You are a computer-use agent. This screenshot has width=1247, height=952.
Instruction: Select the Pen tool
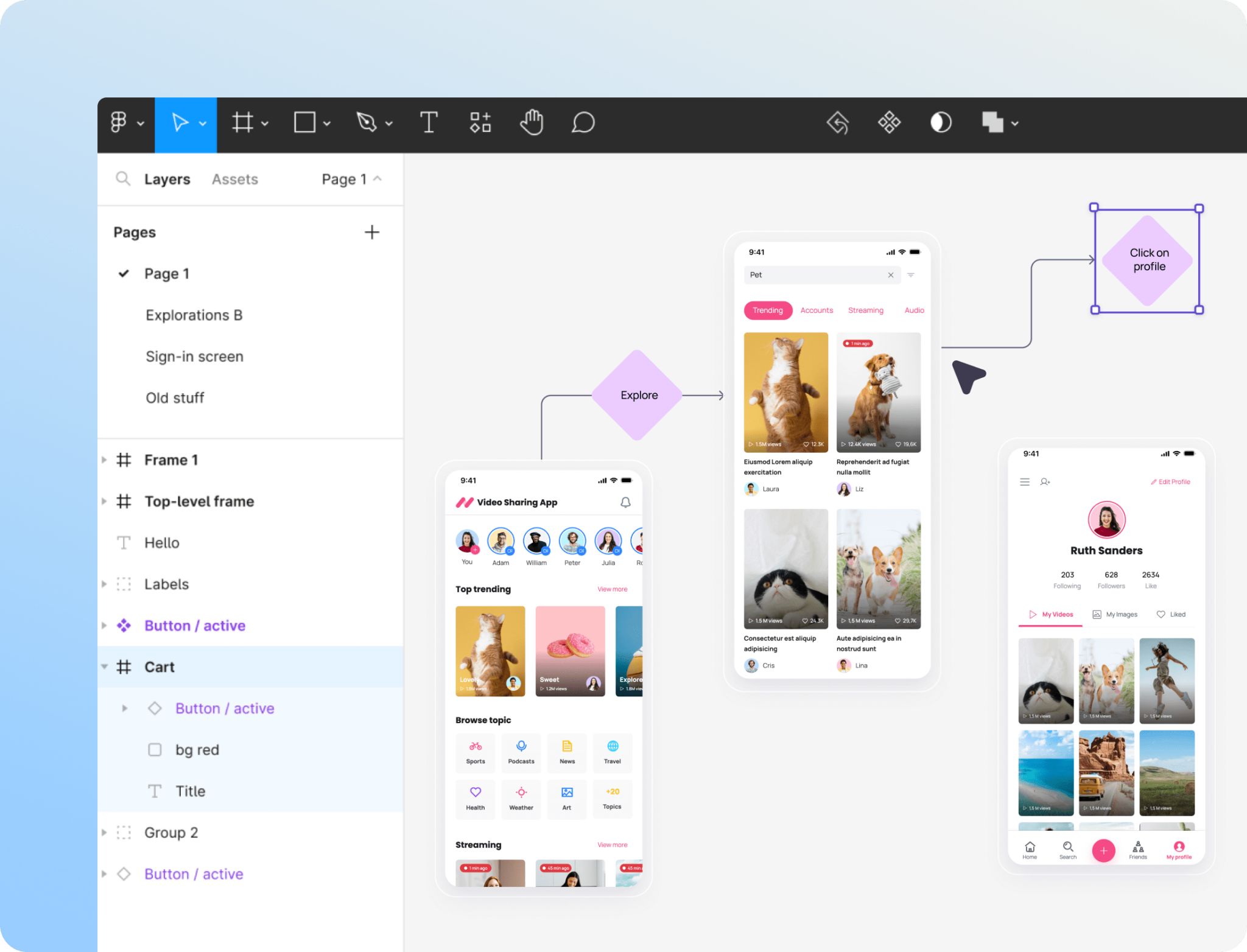coord(368,123)
